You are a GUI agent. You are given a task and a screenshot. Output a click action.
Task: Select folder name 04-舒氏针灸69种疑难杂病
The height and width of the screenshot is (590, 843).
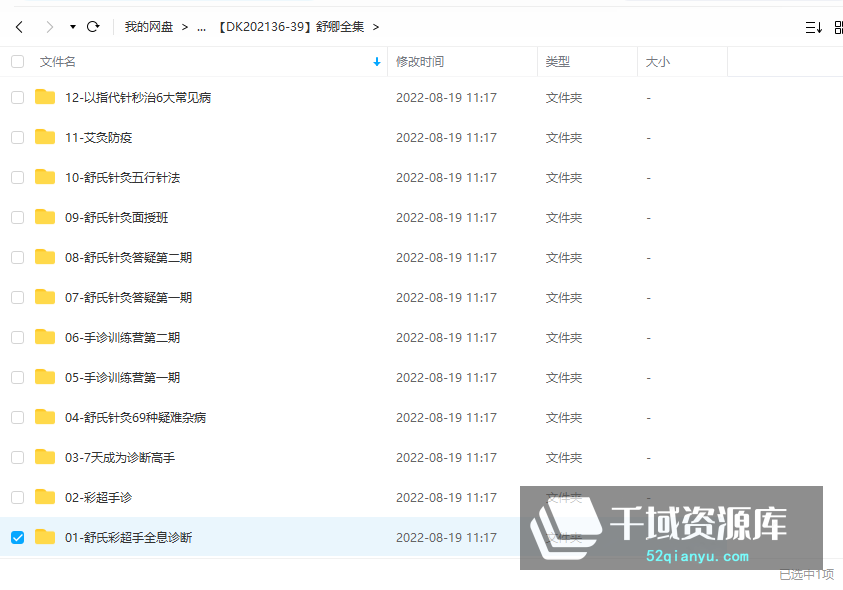(x=135, y=417)
